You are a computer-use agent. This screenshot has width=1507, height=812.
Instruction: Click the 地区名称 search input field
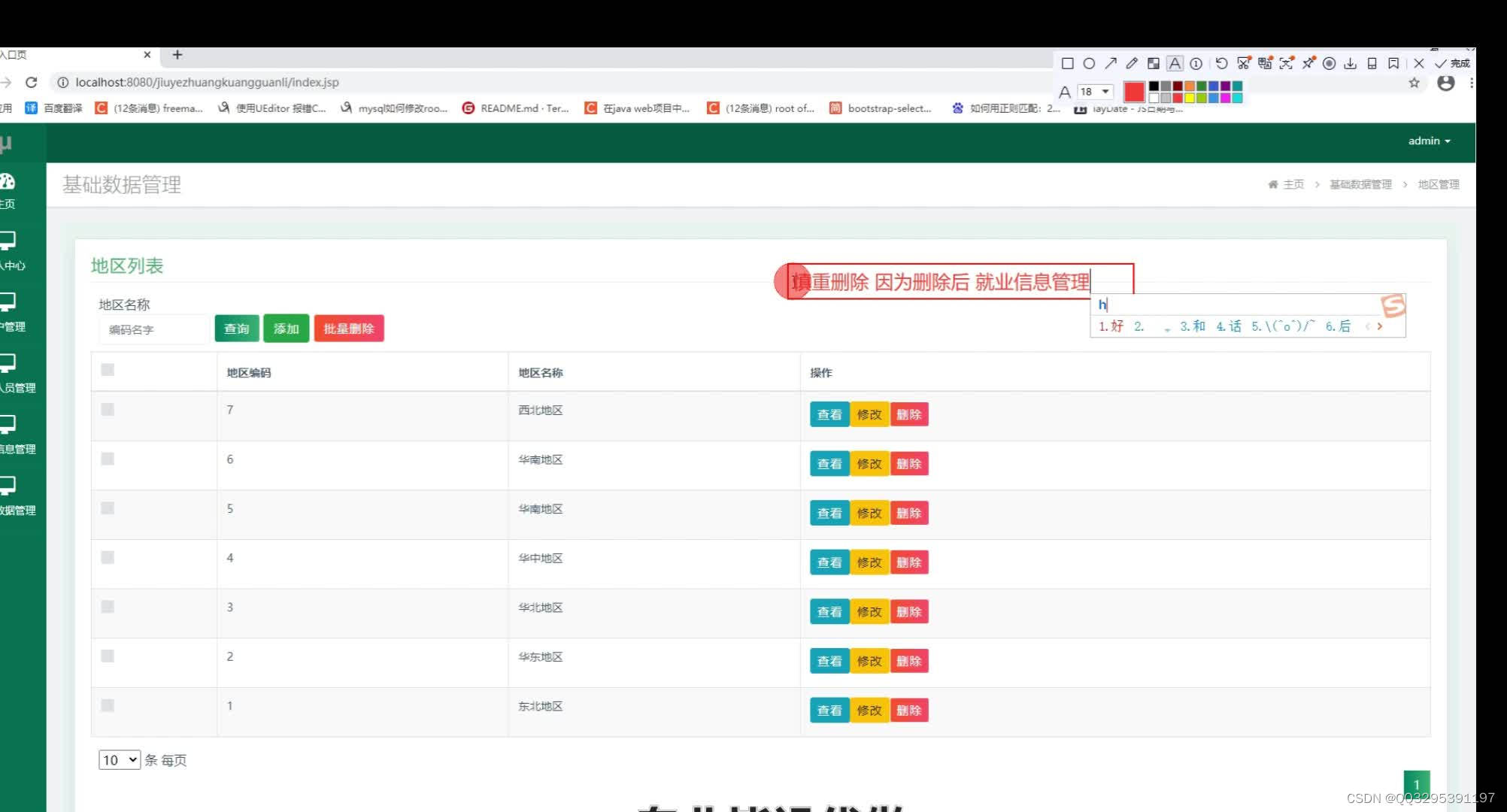point(153,329)
